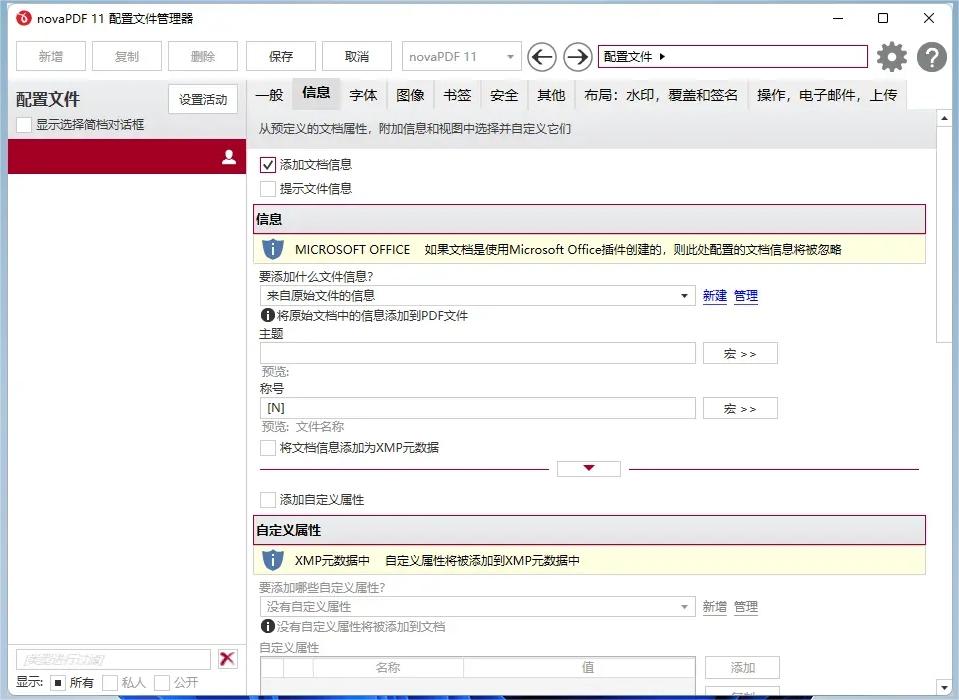Toggle 添加文档信息 checkbox
The height and width of the screenshot is (700, 959).
click(267, 164)
